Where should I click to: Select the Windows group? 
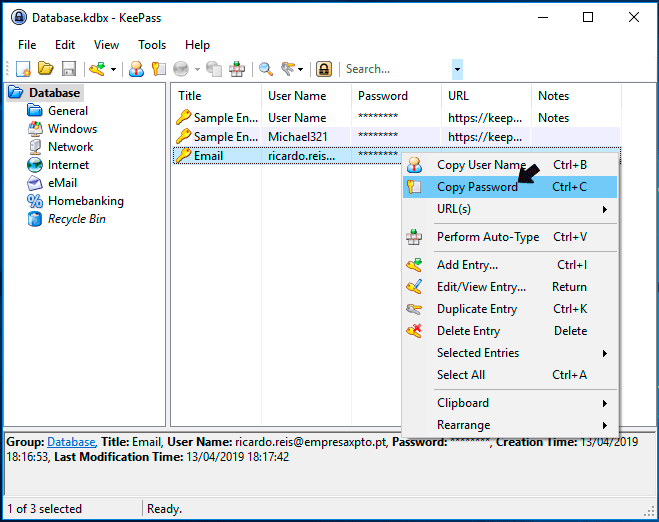72,129
